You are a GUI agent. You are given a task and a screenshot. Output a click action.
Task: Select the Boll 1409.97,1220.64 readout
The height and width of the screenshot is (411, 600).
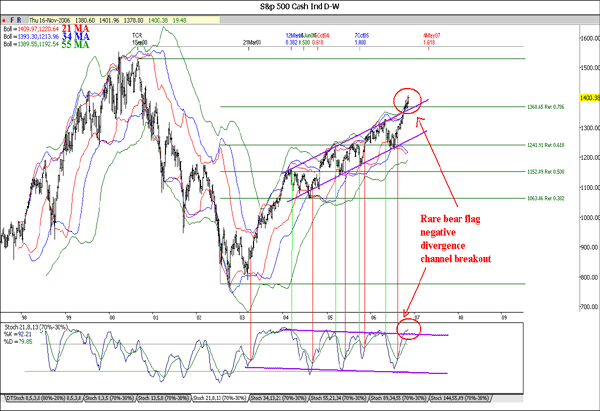(31, 29)
